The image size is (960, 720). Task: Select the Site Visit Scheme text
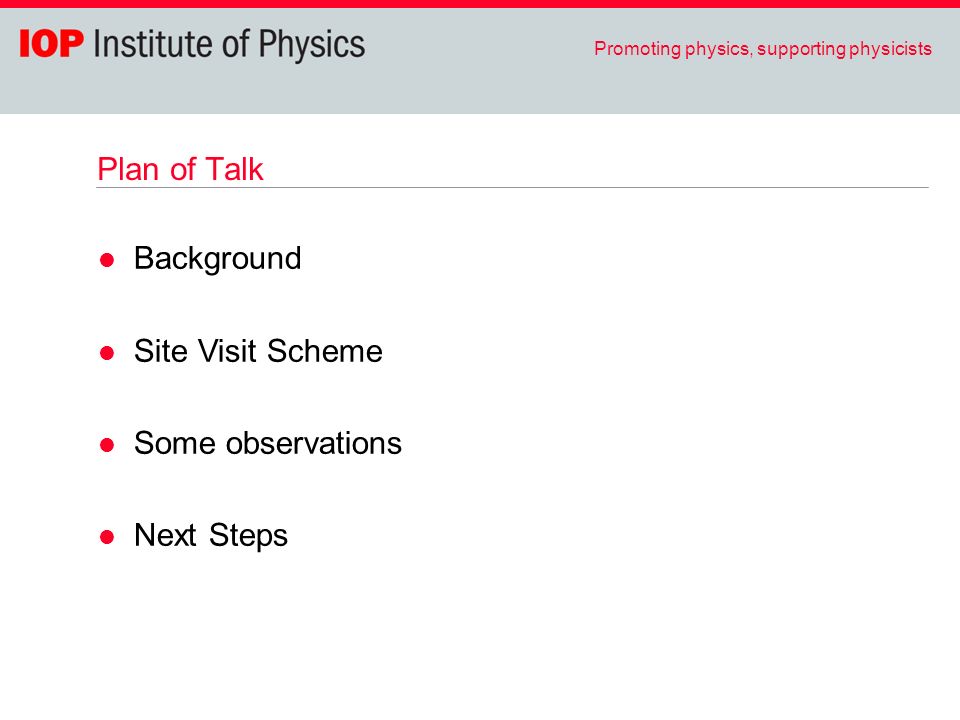pos(258,351)
